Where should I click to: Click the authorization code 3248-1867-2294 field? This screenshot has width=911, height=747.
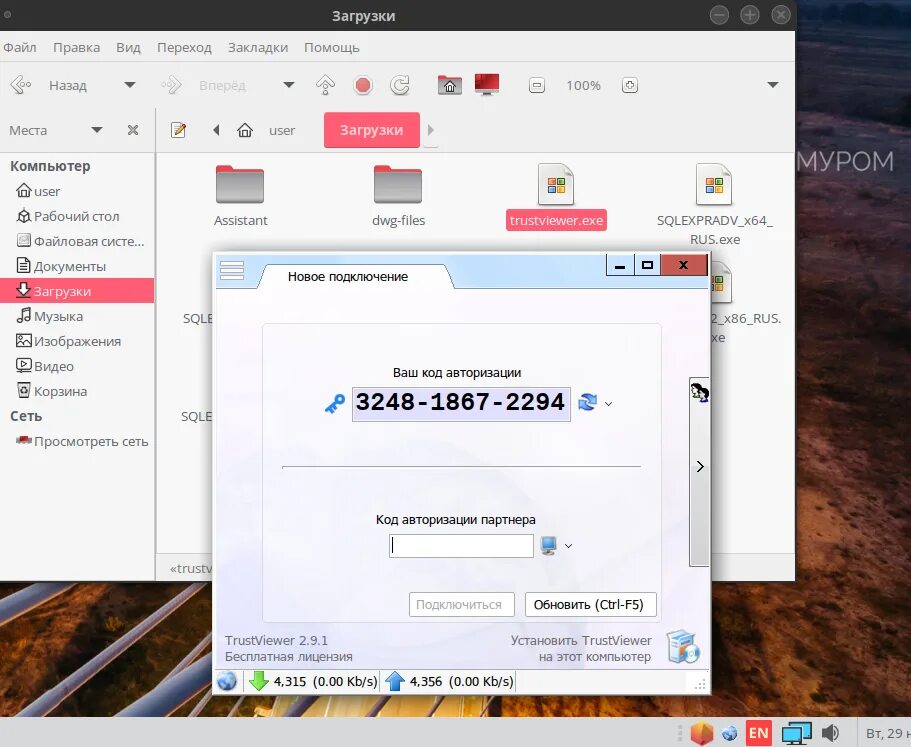(x=461, y=403)
